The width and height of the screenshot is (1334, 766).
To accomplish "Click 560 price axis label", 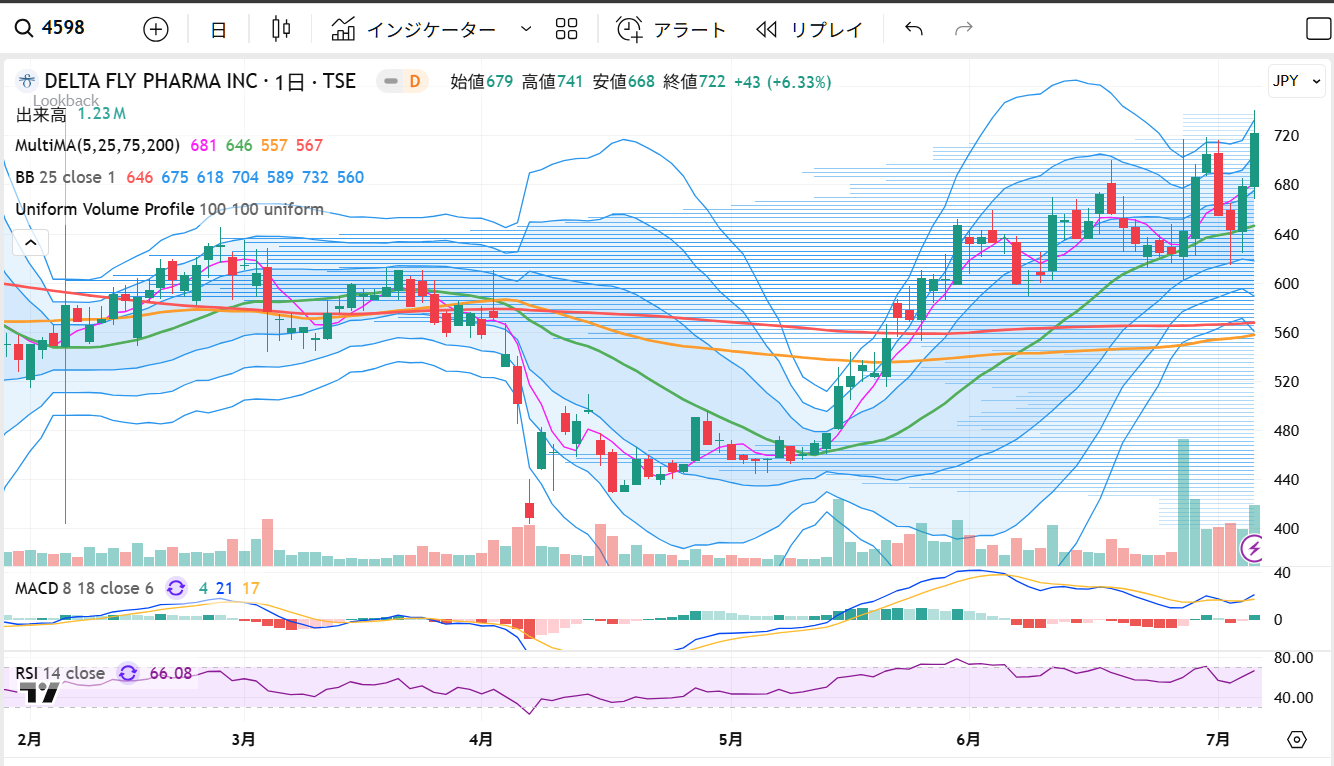I will pos(1285,332).
